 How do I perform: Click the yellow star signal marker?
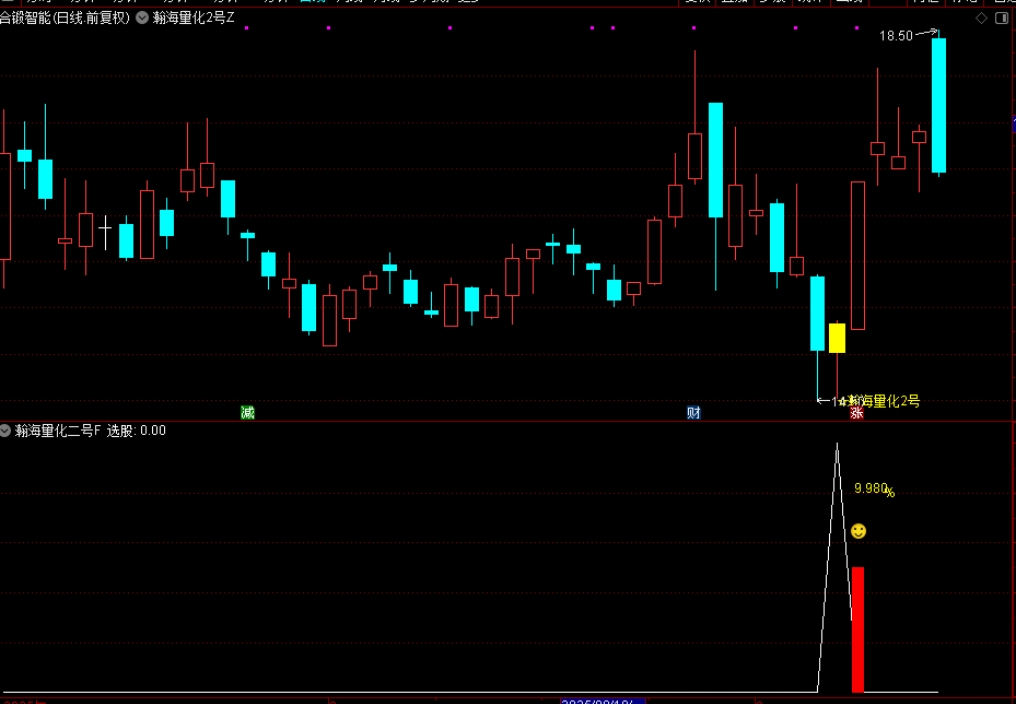(x=843, y=402)
